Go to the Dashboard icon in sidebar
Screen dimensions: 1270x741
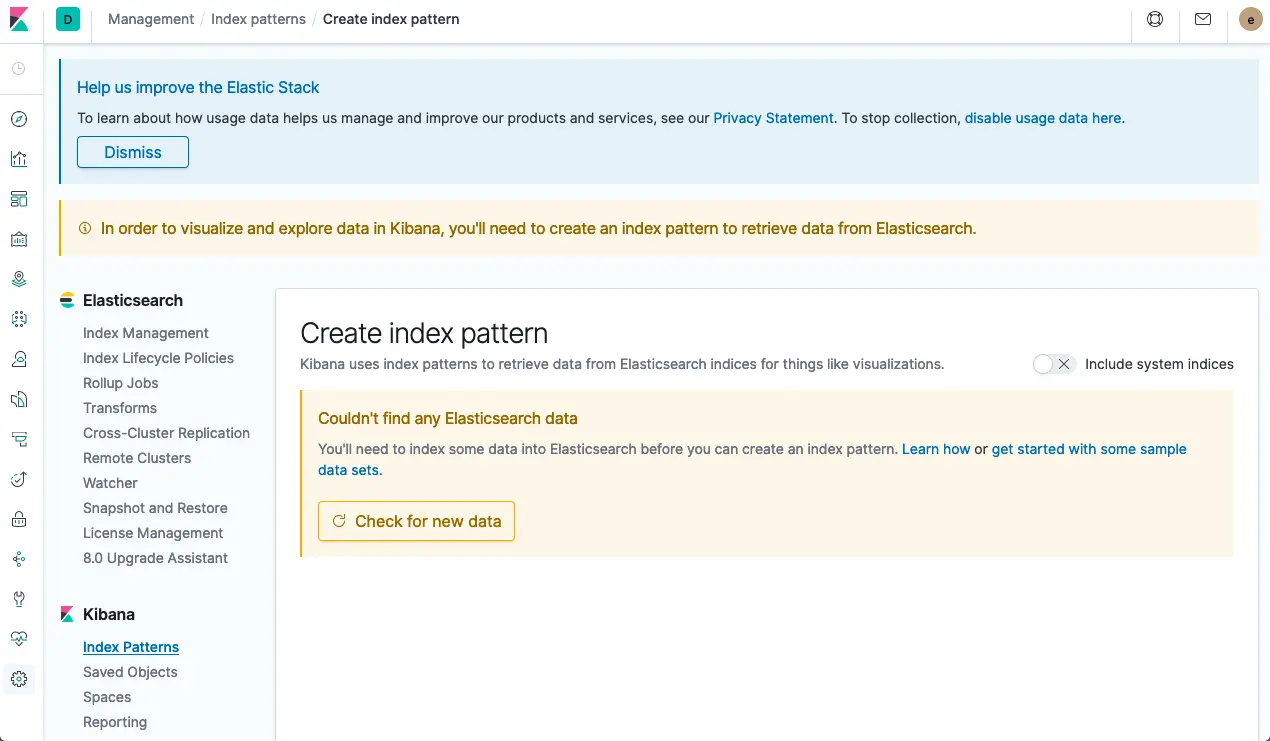[19, 199]
